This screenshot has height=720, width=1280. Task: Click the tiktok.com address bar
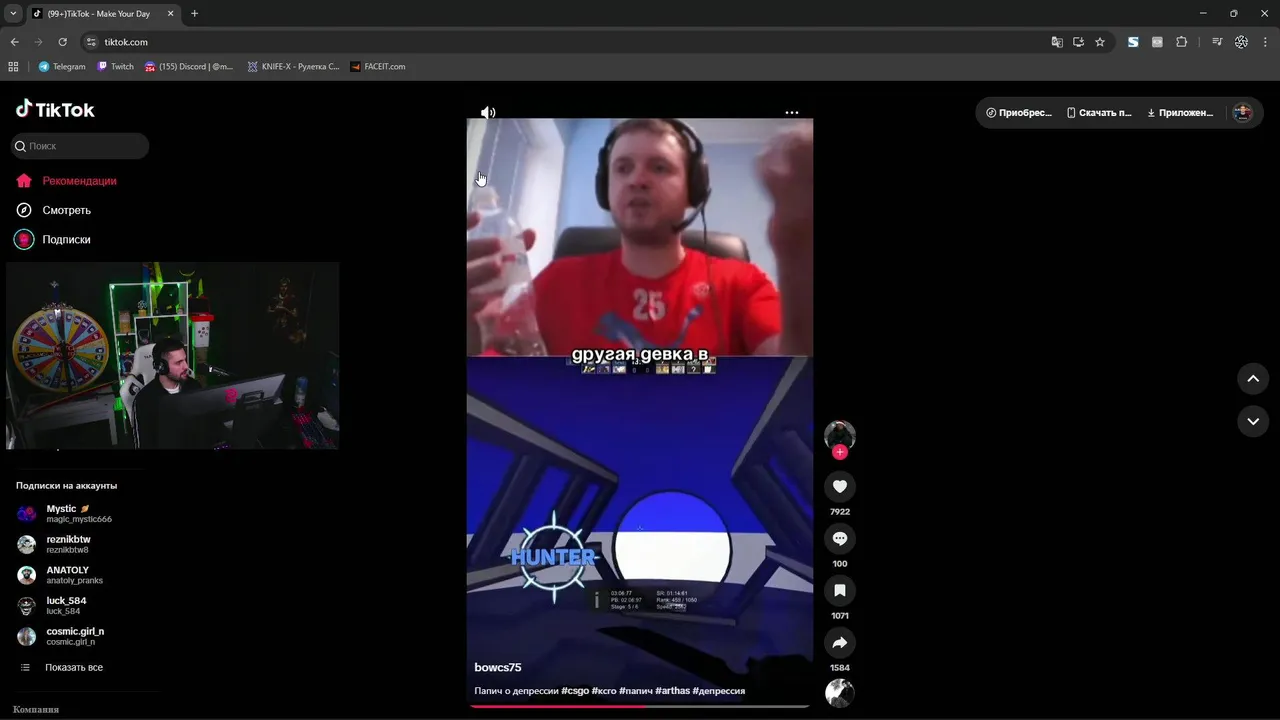pos(570,42)
